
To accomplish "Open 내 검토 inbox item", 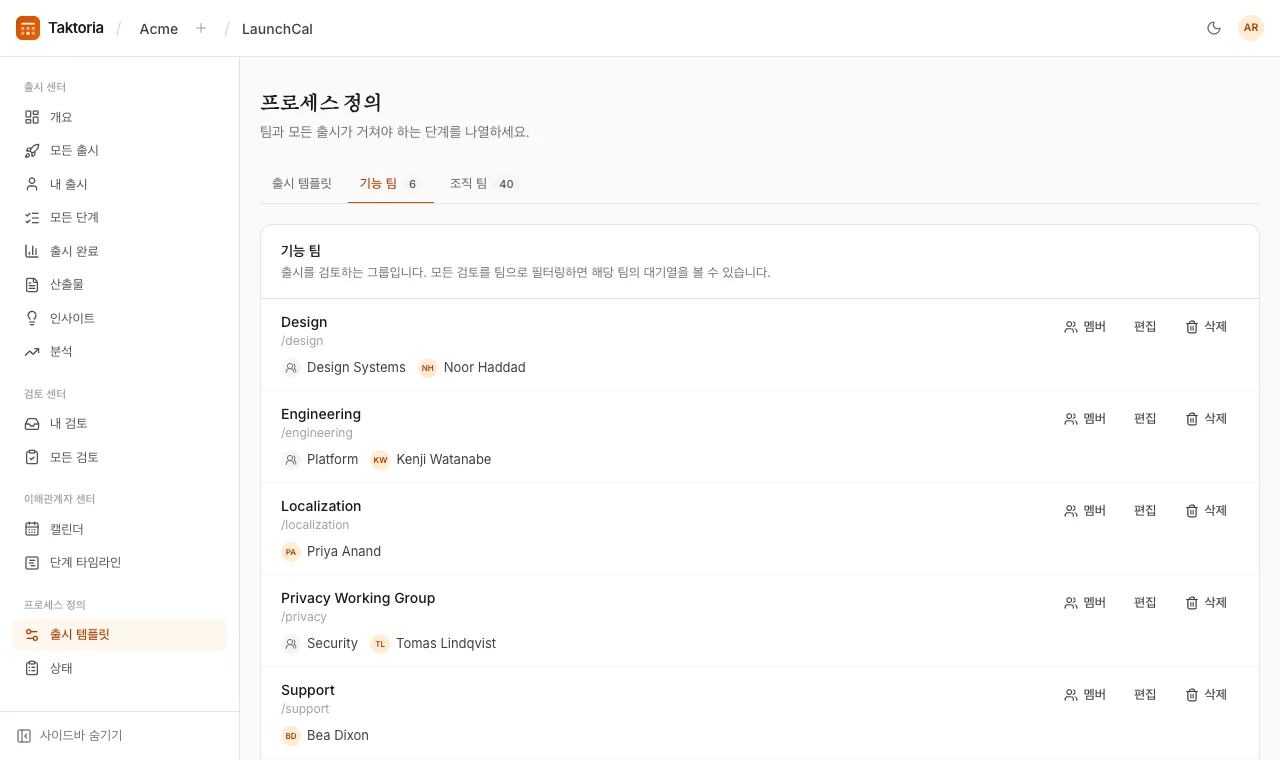I will (x=119, y=423).
